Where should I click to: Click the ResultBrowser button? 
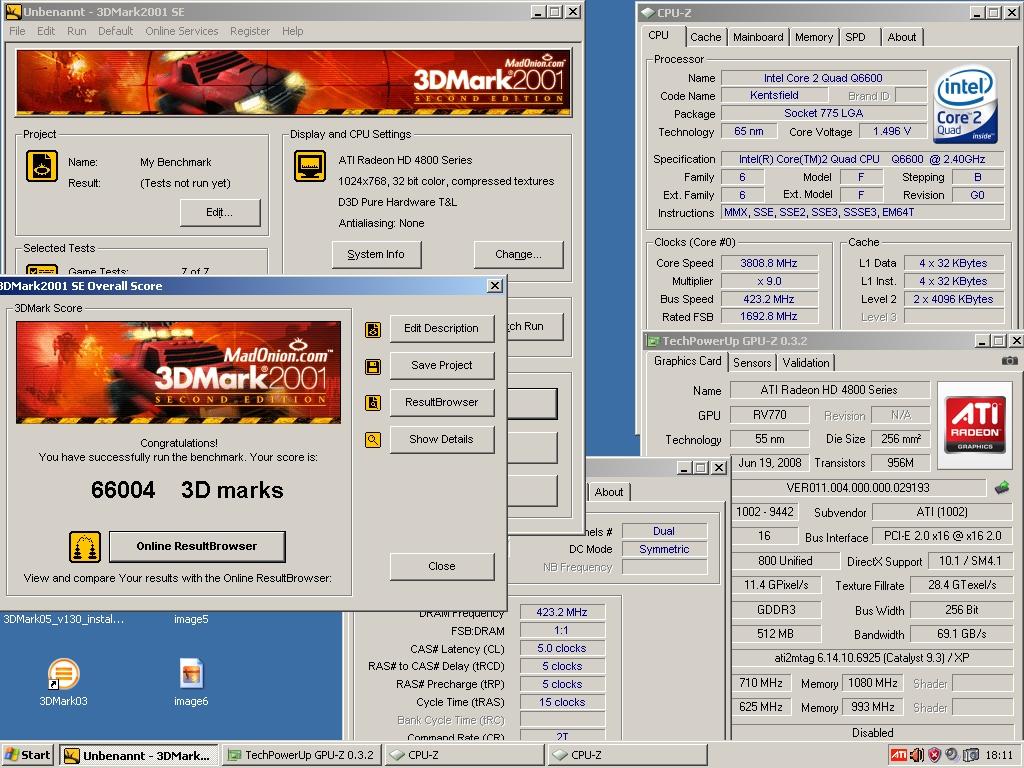[x=441, y=402]
